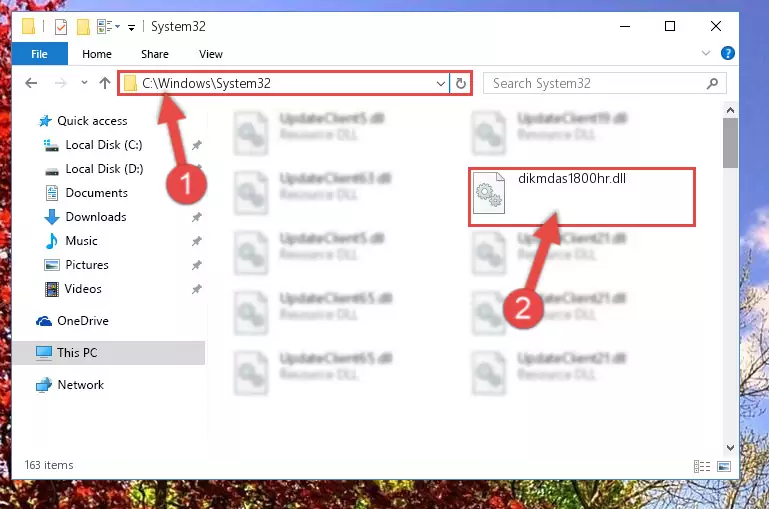The height and width of the screenshot is (509, 769).
Task: Click the search magnifier icon
Action: tap(713, 84)
